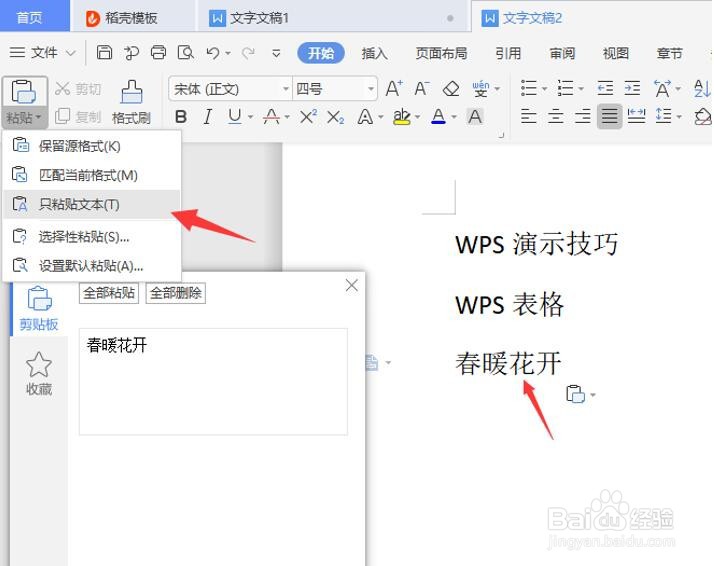Click the 春暖花开 line in document
714x566 pixels.
509,364
